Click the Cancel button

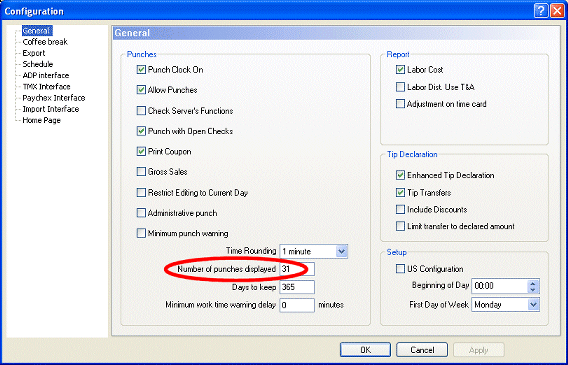(422, 350)
